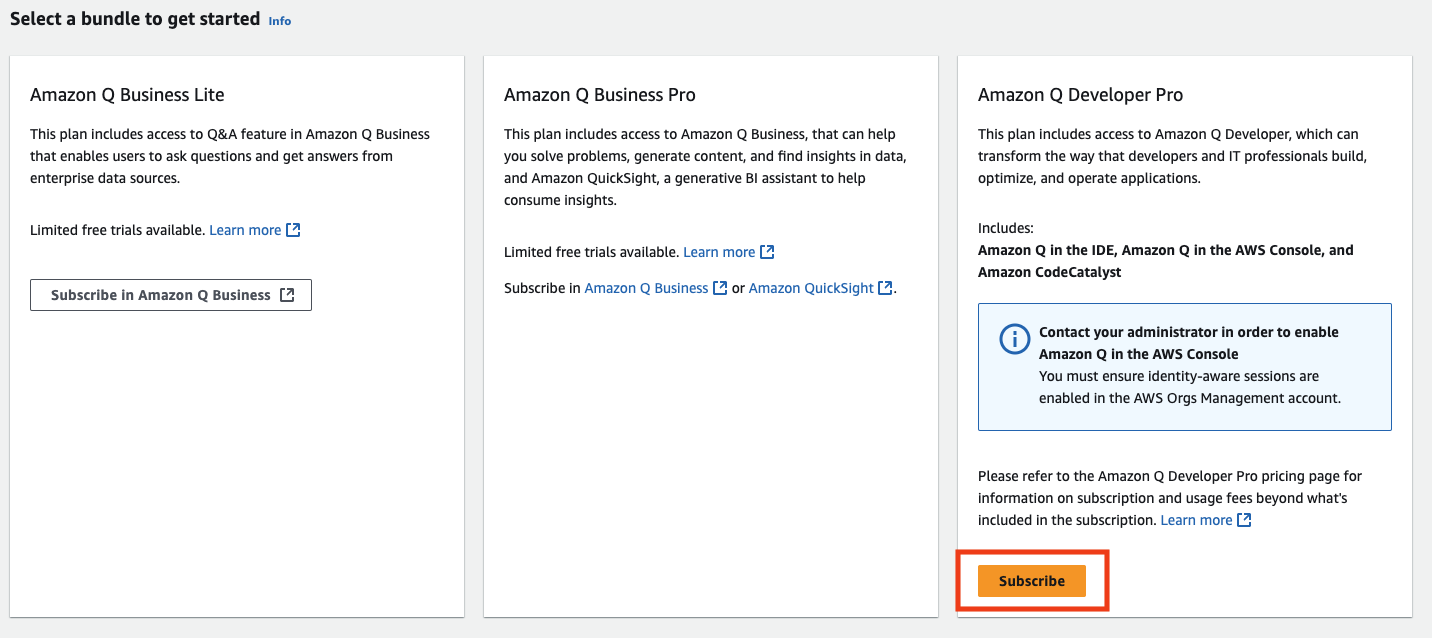Image resolution: width=1432 pixels, height=638 pixels.
Task: Click the external-link icon next to the Pro card's Learn more
Action: [766, 251]
